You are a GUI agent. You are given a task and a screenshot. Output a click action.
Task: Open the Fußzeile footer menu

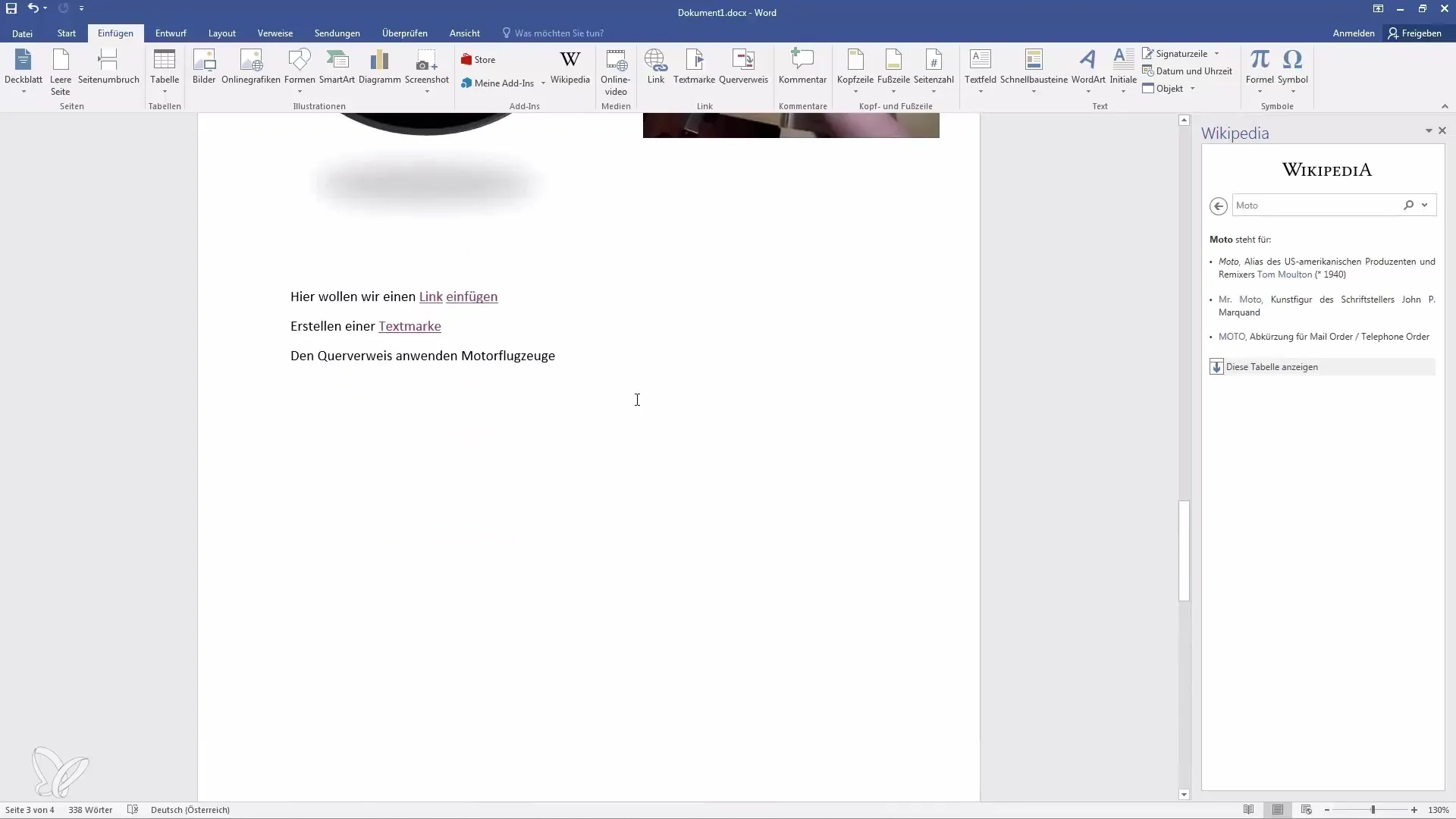tap(893, 71)
